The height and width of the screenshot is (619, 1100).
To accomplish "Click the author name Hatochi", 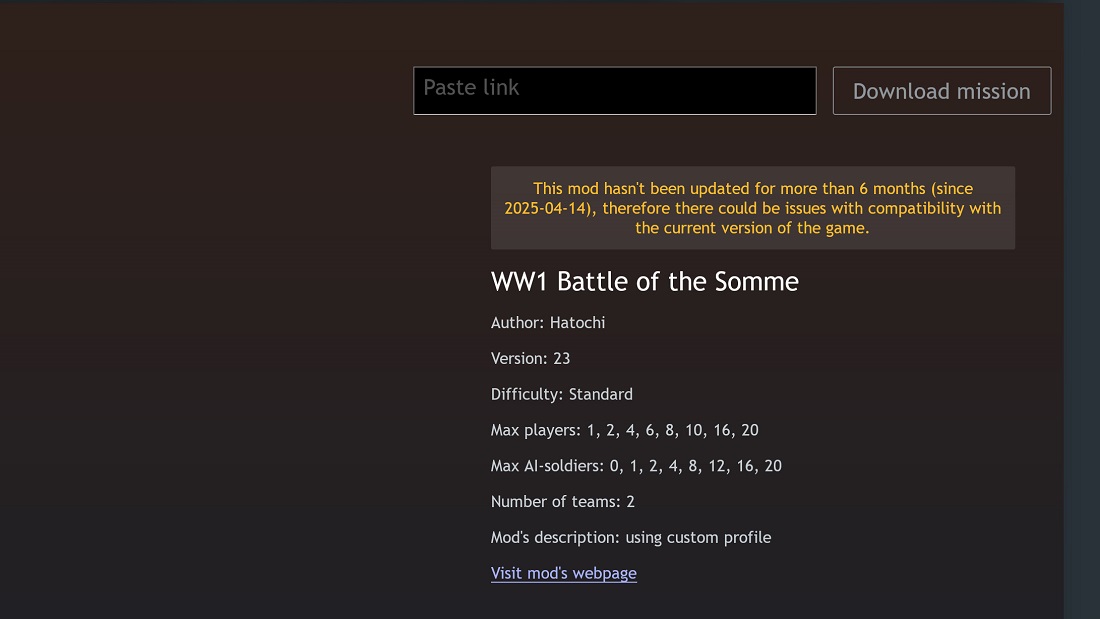I will coord(577,323).
